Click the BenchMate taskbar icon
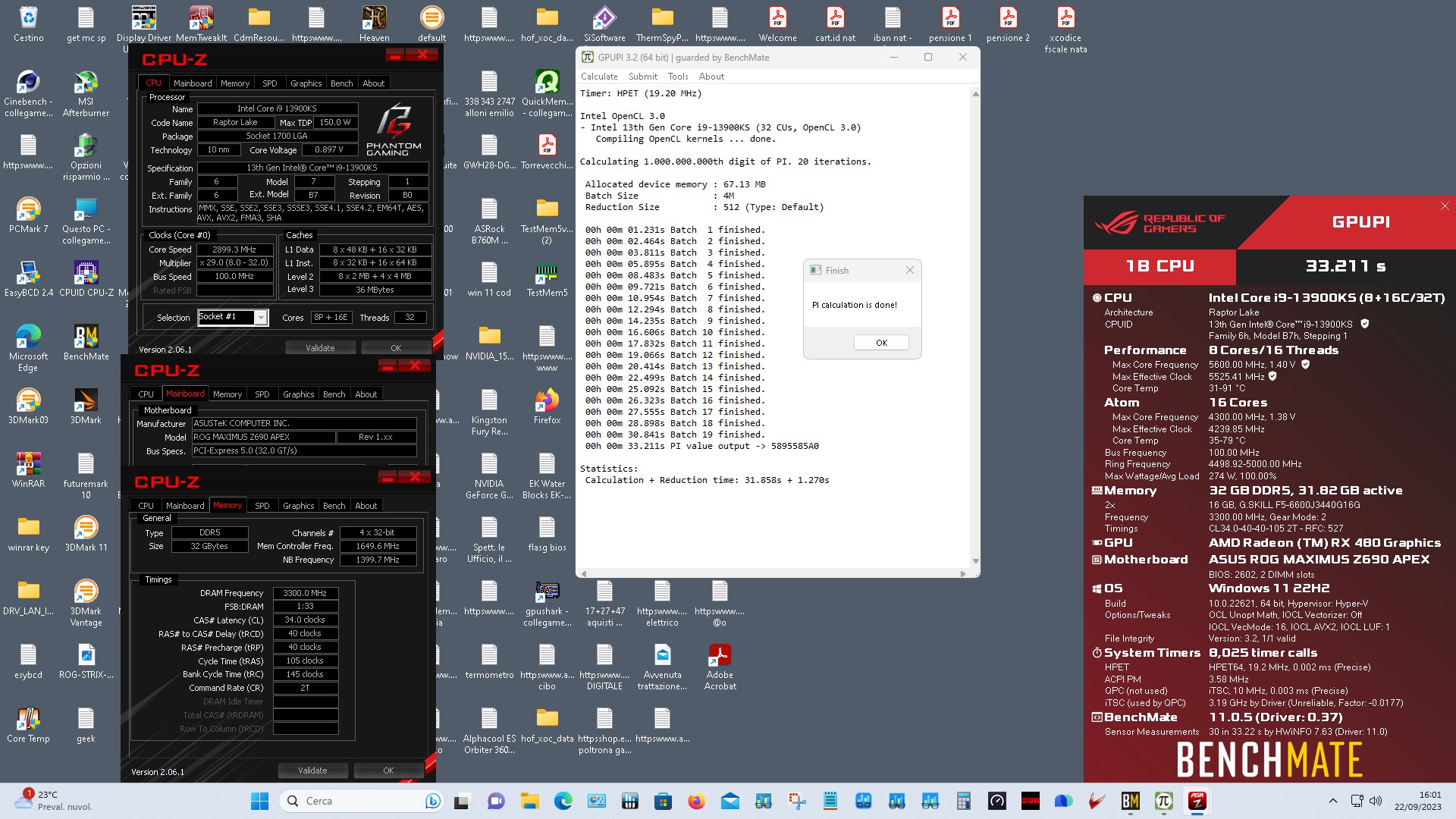Screen dimensions: 1456x819 coord(1130,801)
